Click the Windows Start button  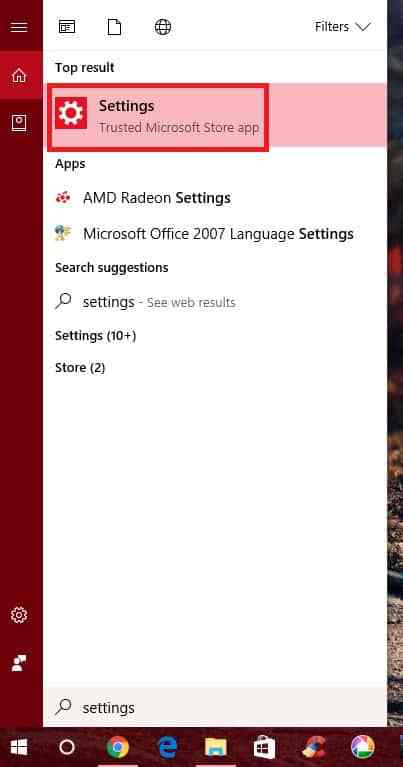(19, 747)
